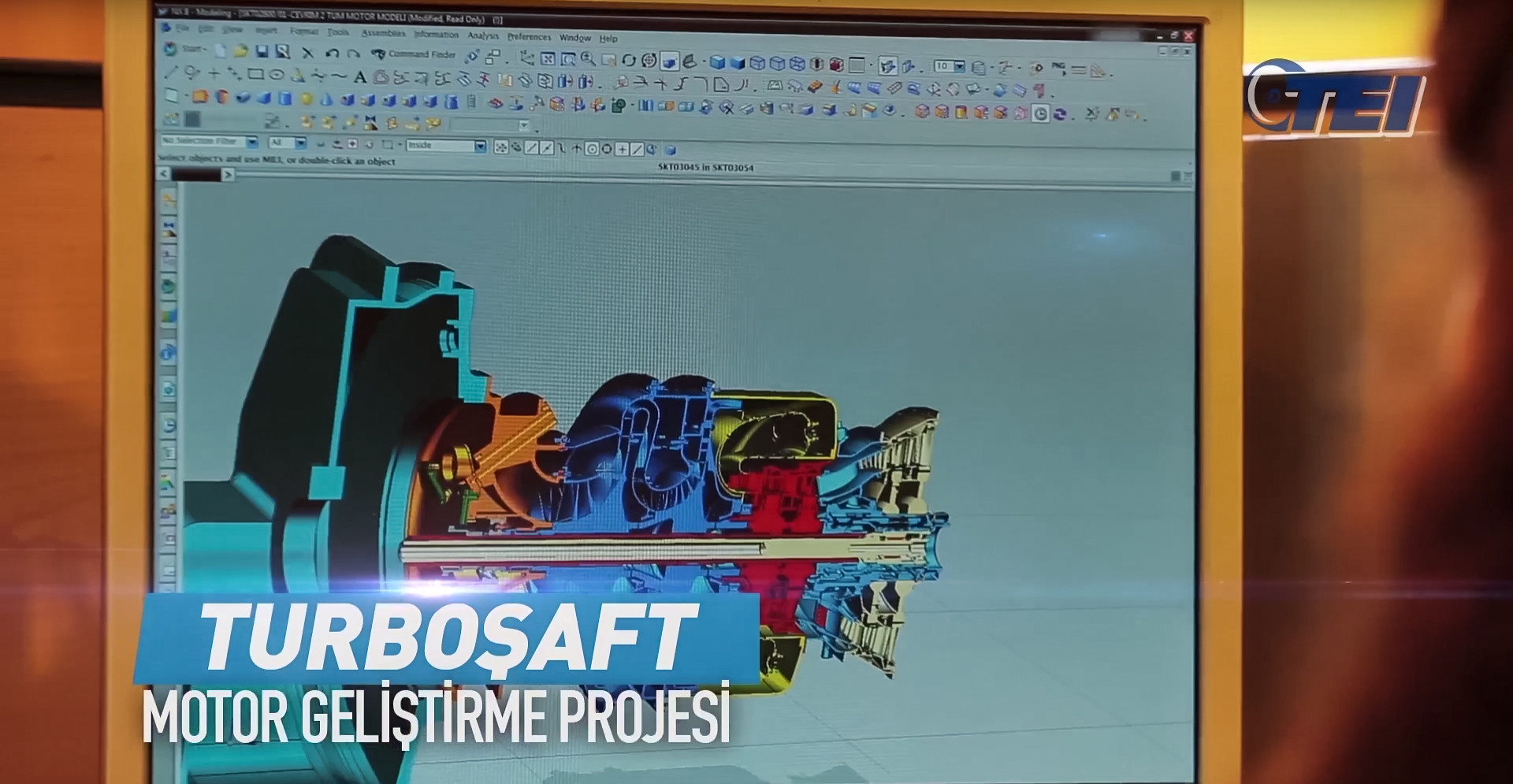Open Command Finder
This screenshot has height=784, width=1513.
click(x=414, y=54)
